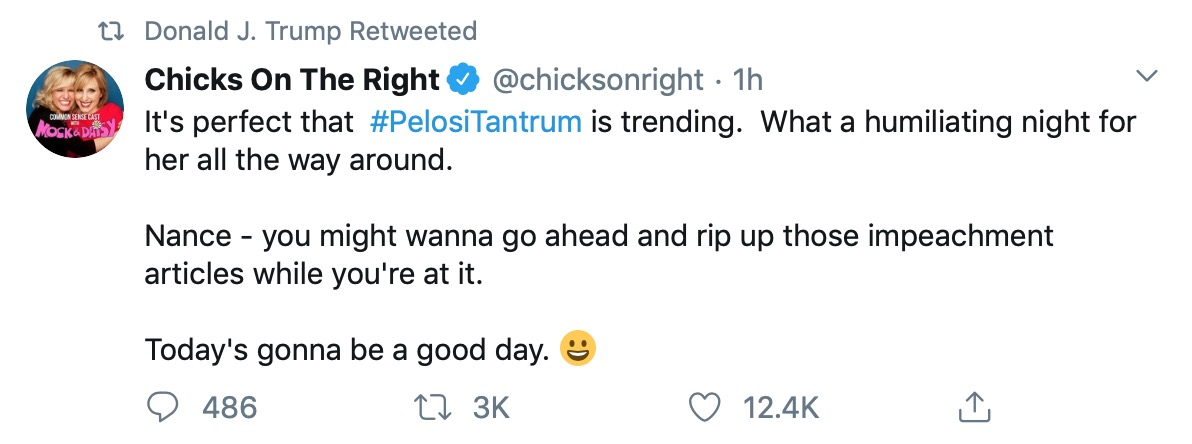Image resolution: width=1192 pixels, height=444 pixels.
Task: Click the 12.4K likes count
Action: (781, 407)
